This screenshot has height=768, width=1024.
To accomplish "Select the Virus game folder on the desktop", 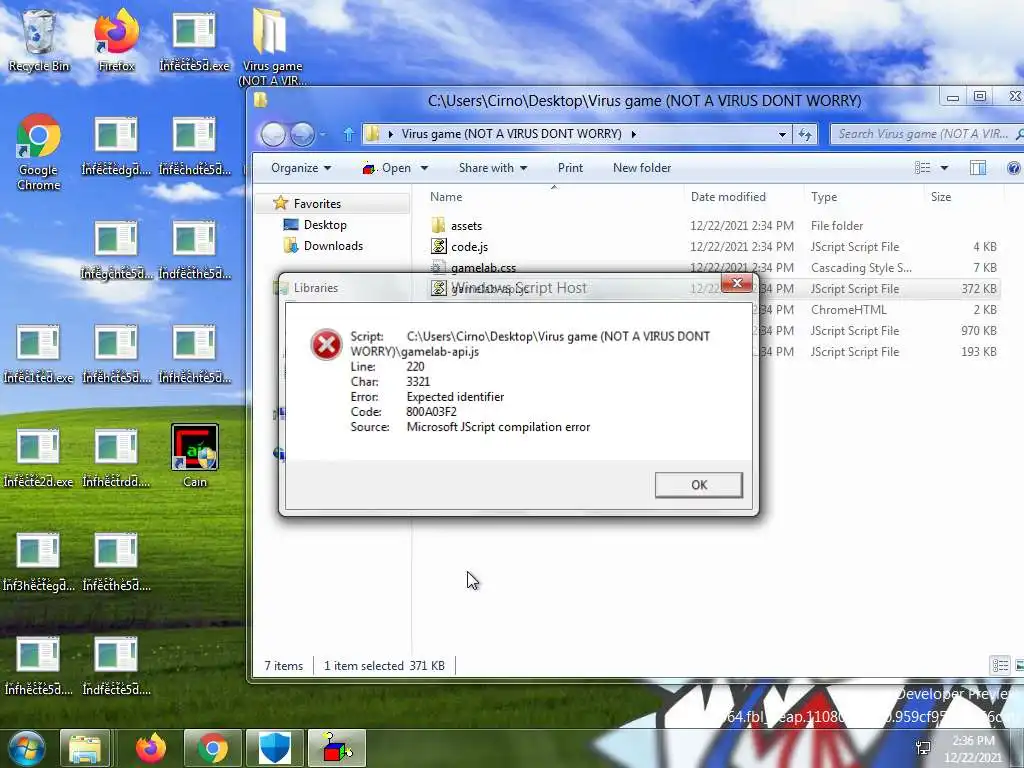I will tap(272, 47).
